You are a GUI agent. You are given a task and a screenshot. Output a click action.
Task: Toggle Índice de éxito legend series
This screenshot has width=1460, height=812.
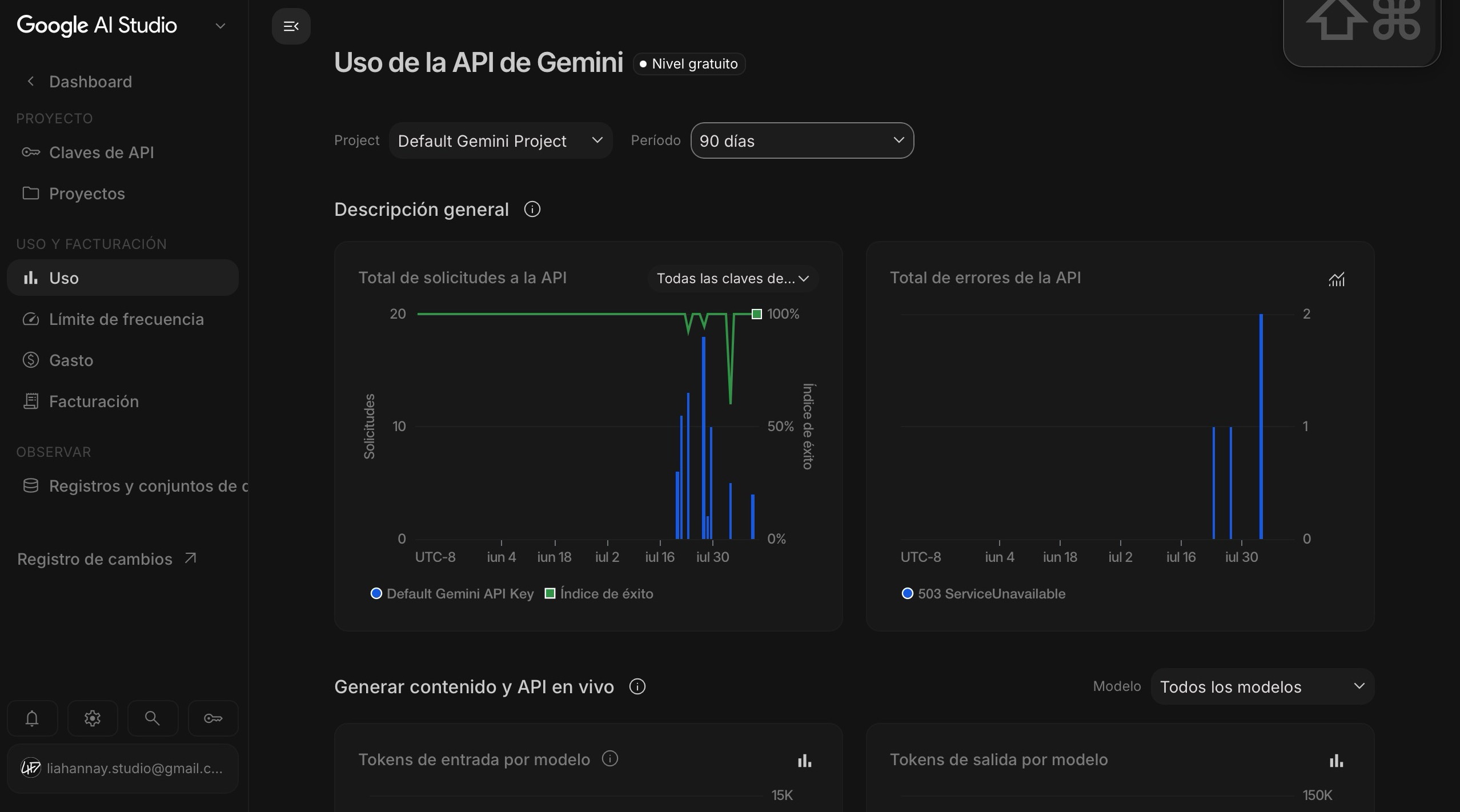click(x=599, y=594)
